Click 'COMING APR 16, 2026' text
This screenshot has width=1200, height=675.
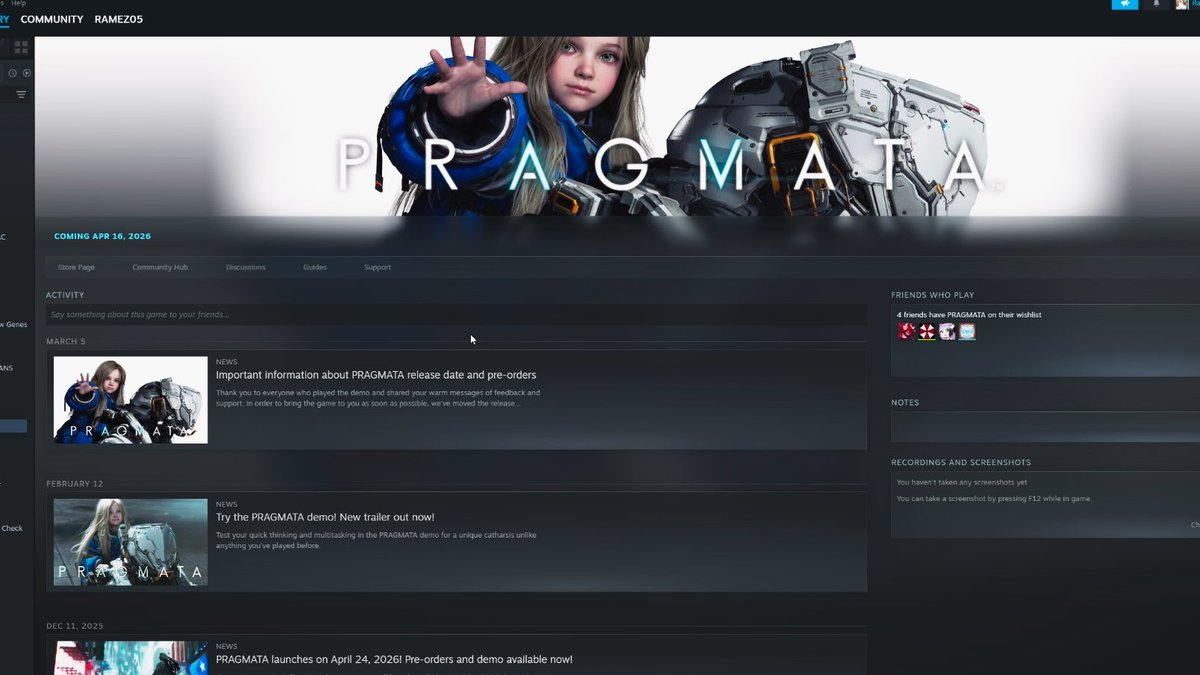coord(102,237)
